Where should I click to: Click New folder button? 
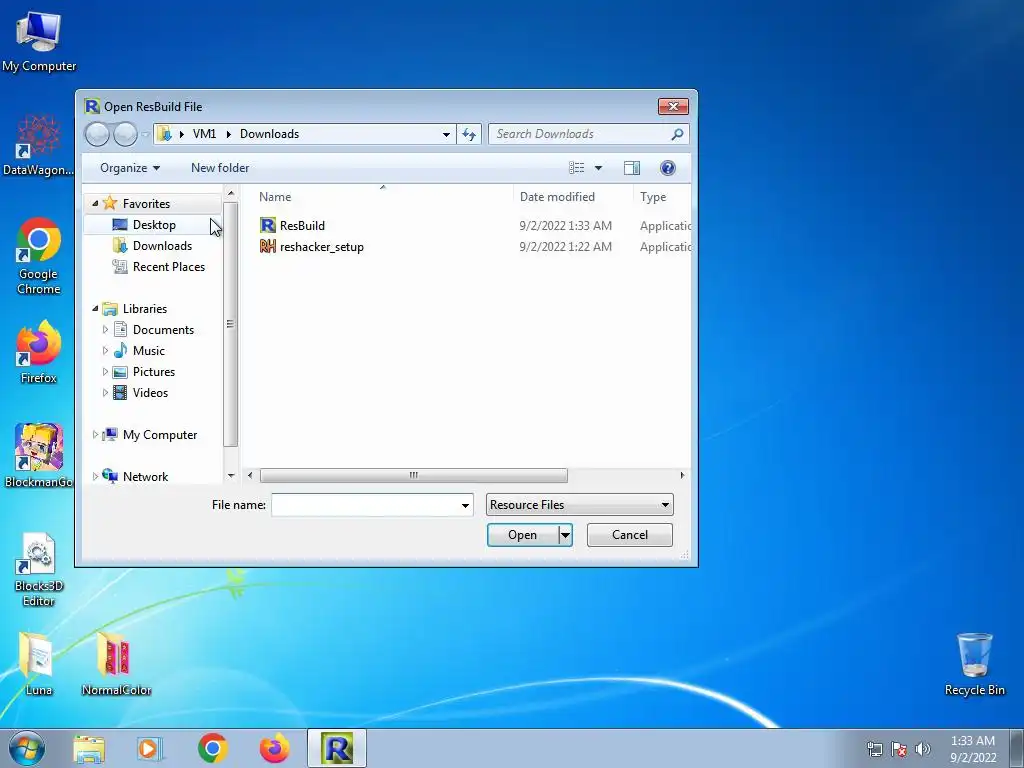pos(220,168)
